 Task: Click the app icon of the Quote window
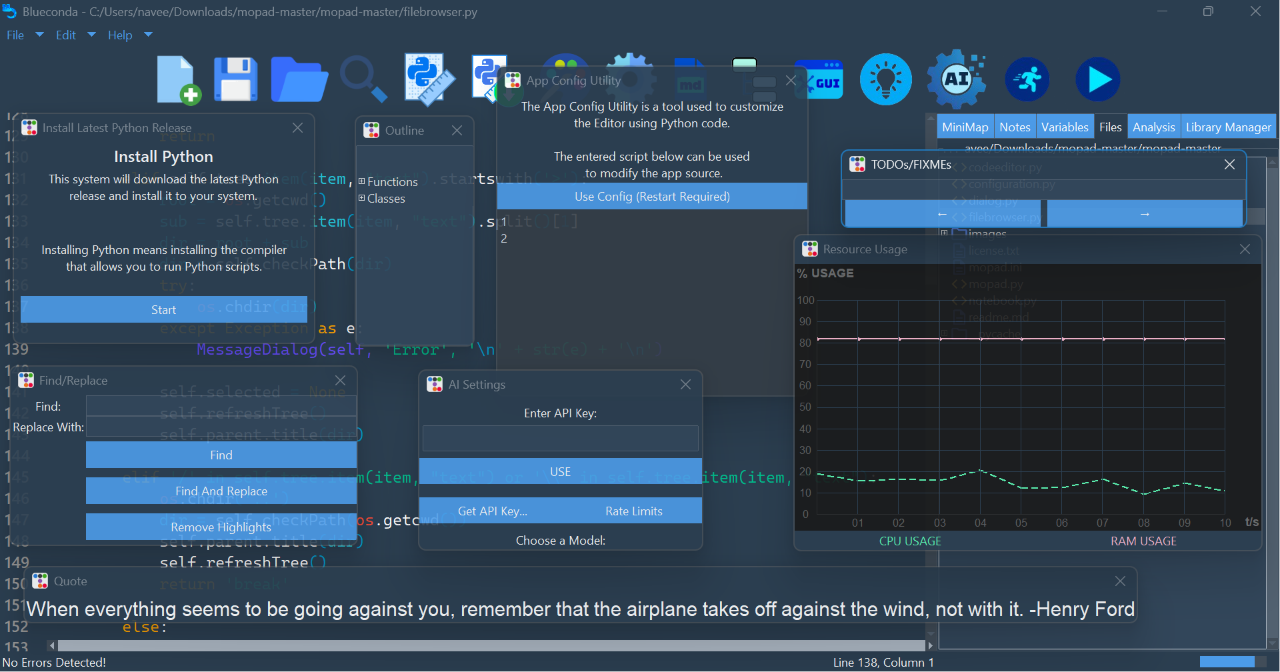click(40, 581)
